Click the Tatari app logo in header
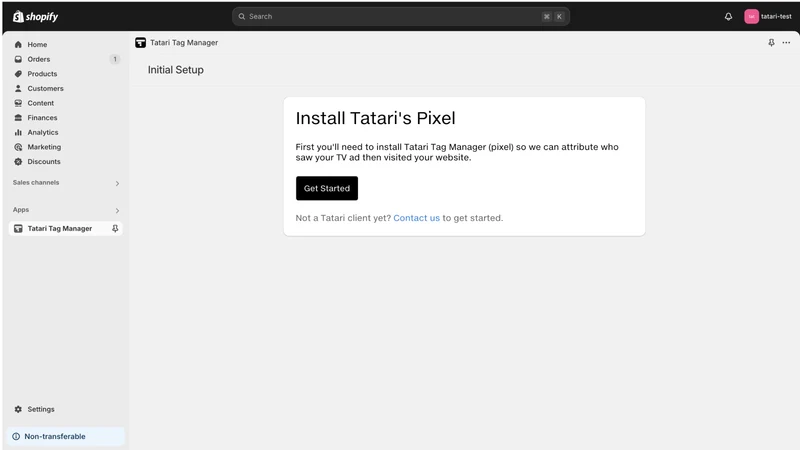This screenshot has height=450, width=800. (x=140, y=43)
